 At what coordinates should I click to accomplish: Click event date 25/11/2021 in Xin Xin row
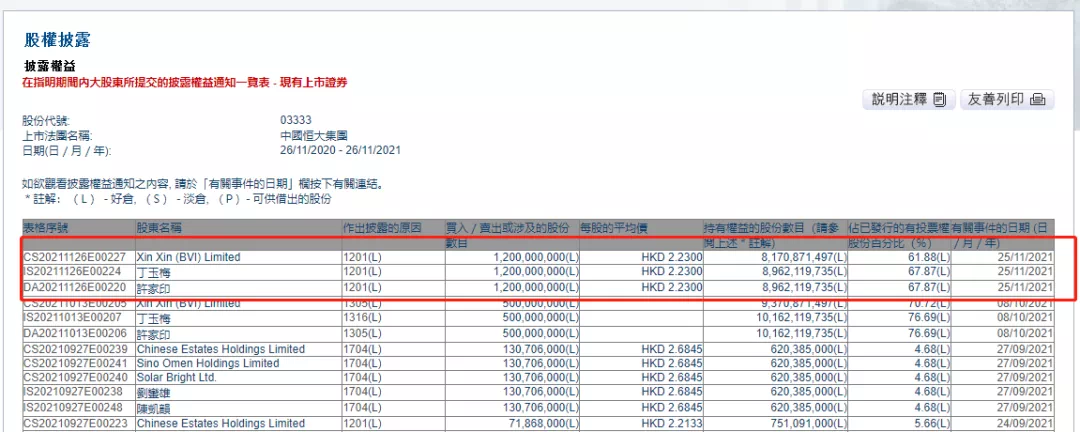[1027, 257]
